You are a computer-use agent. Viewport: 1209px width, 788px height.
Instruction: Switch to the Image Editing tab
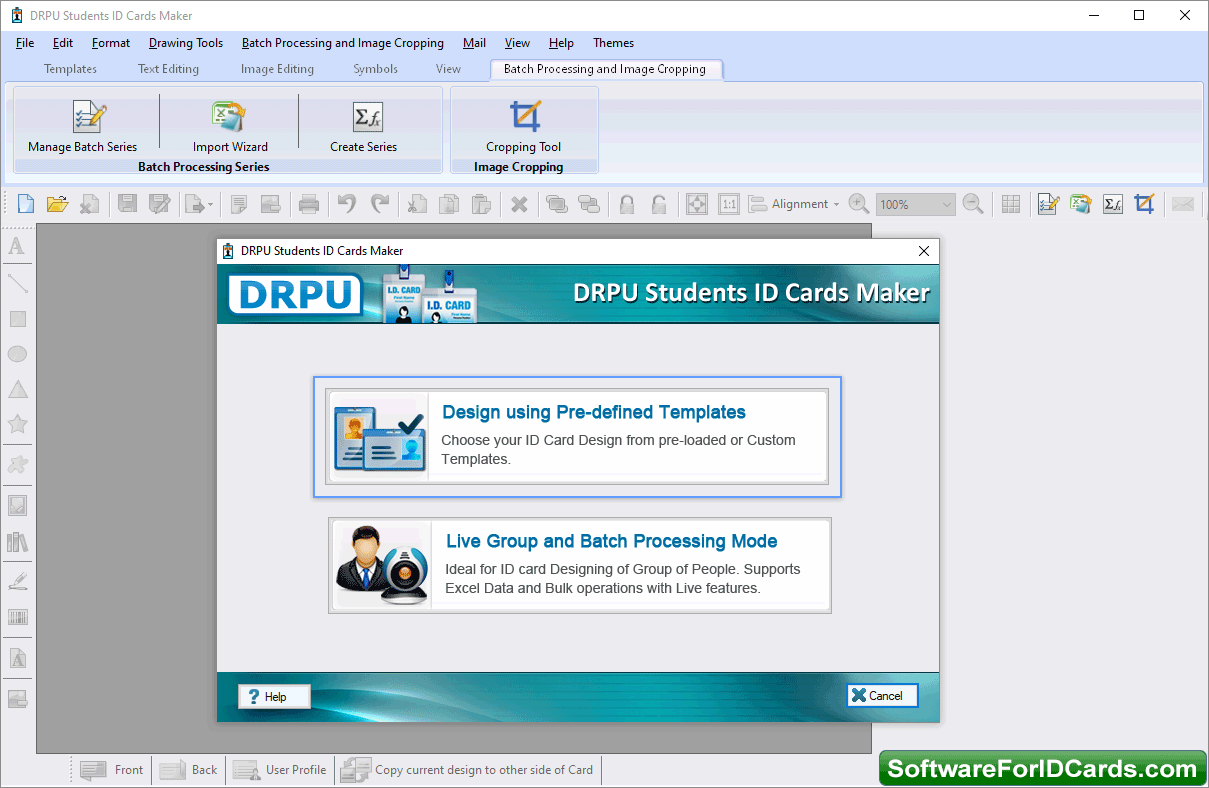tap(277, 69)
